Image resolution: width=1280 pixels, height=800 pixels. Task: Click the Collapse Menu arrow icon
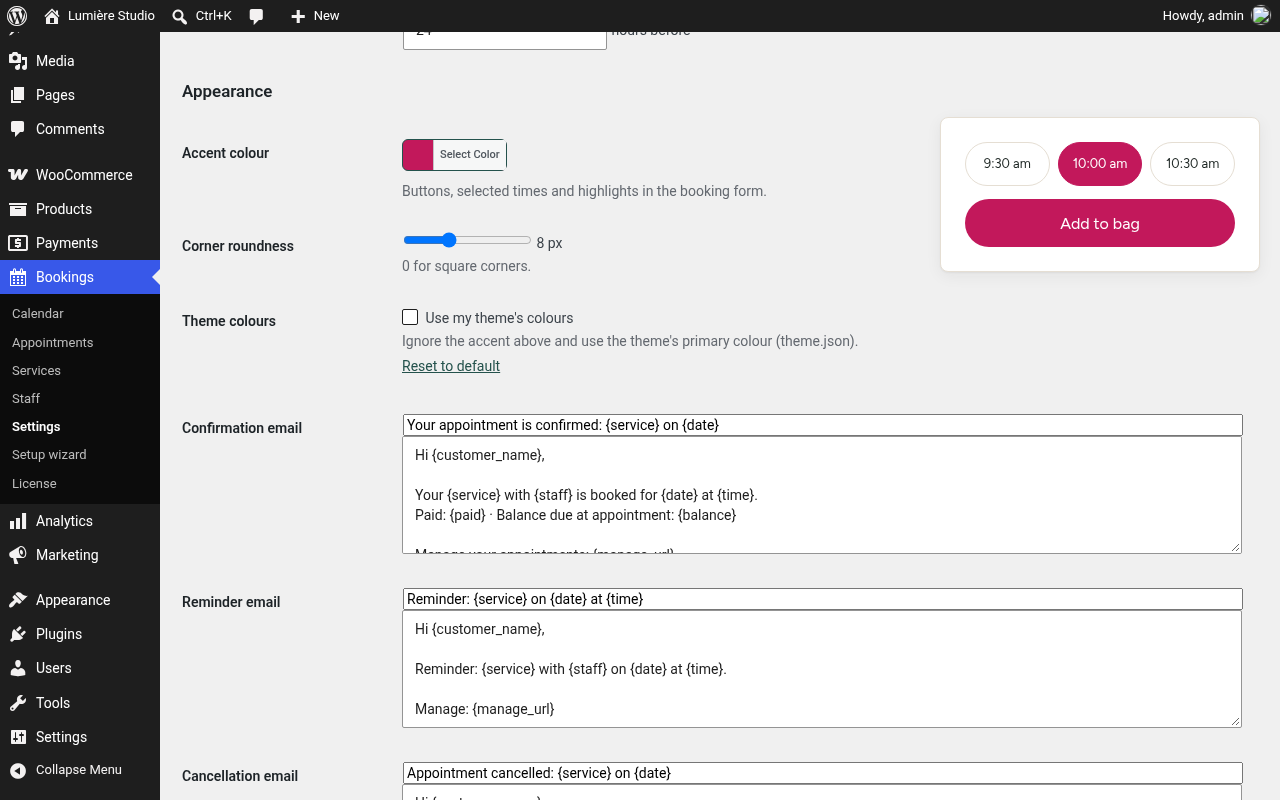click(x=18, y=770)
